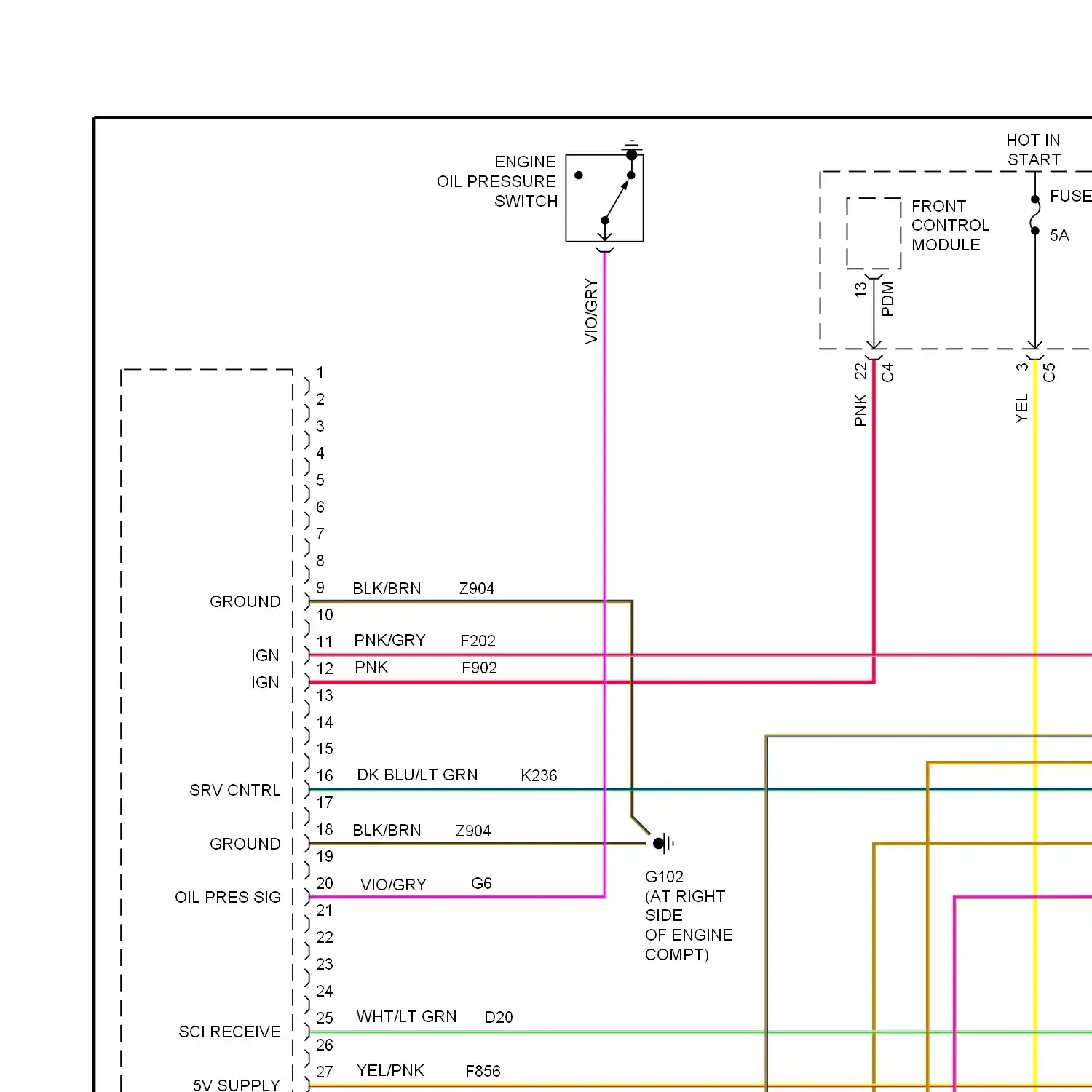Click the GROUND label at pin 18
The image size is (1092, 1092).
[x=245, y=844]
